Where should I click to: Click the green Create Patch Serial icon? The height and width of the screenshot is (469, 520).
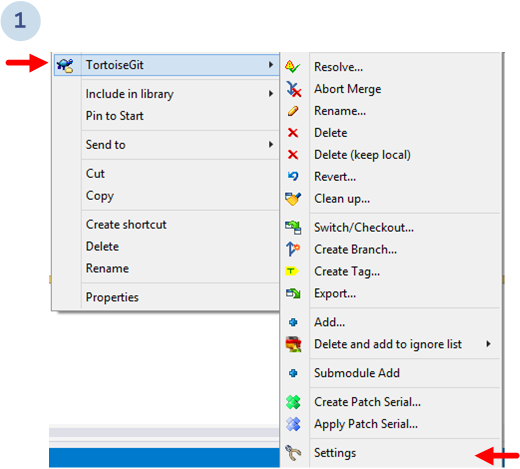(293, 402)
